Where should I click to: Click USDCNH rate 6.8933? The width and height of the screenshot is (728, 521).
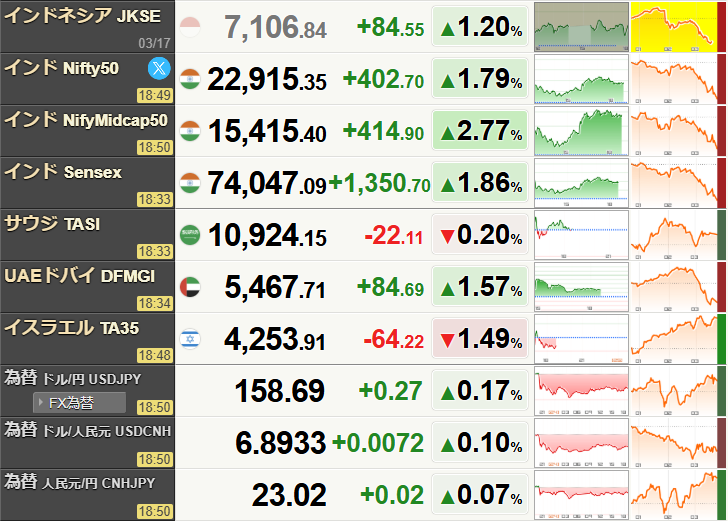[x=280, y=443]
